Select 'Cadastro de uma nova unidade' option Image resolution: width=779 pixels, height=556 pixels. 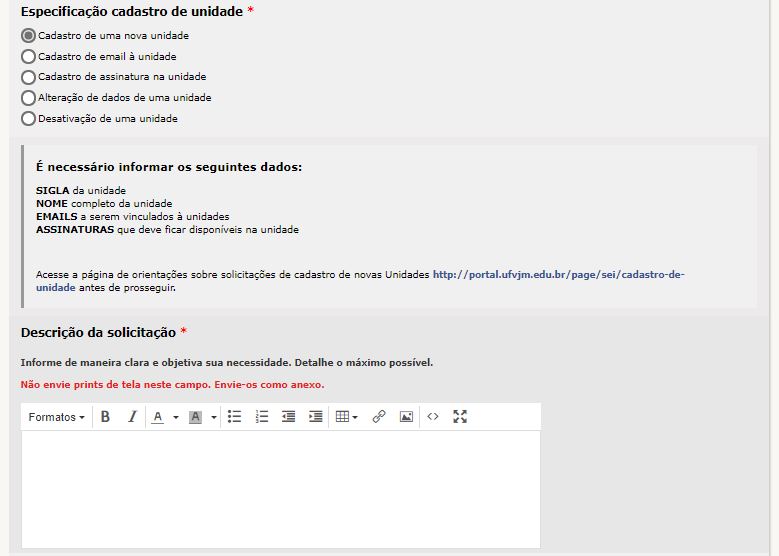[28, 36]
